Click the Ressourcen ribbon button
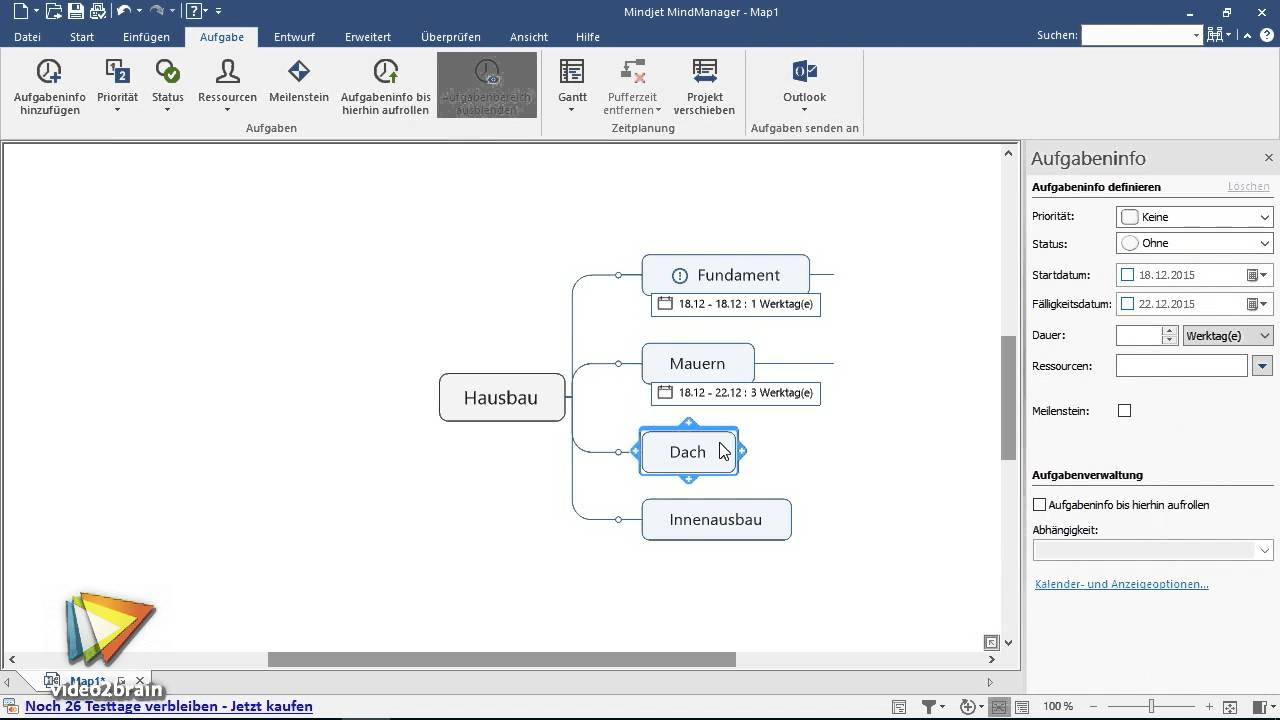This screenshot has height=720, width=1280. pos(227,86)
